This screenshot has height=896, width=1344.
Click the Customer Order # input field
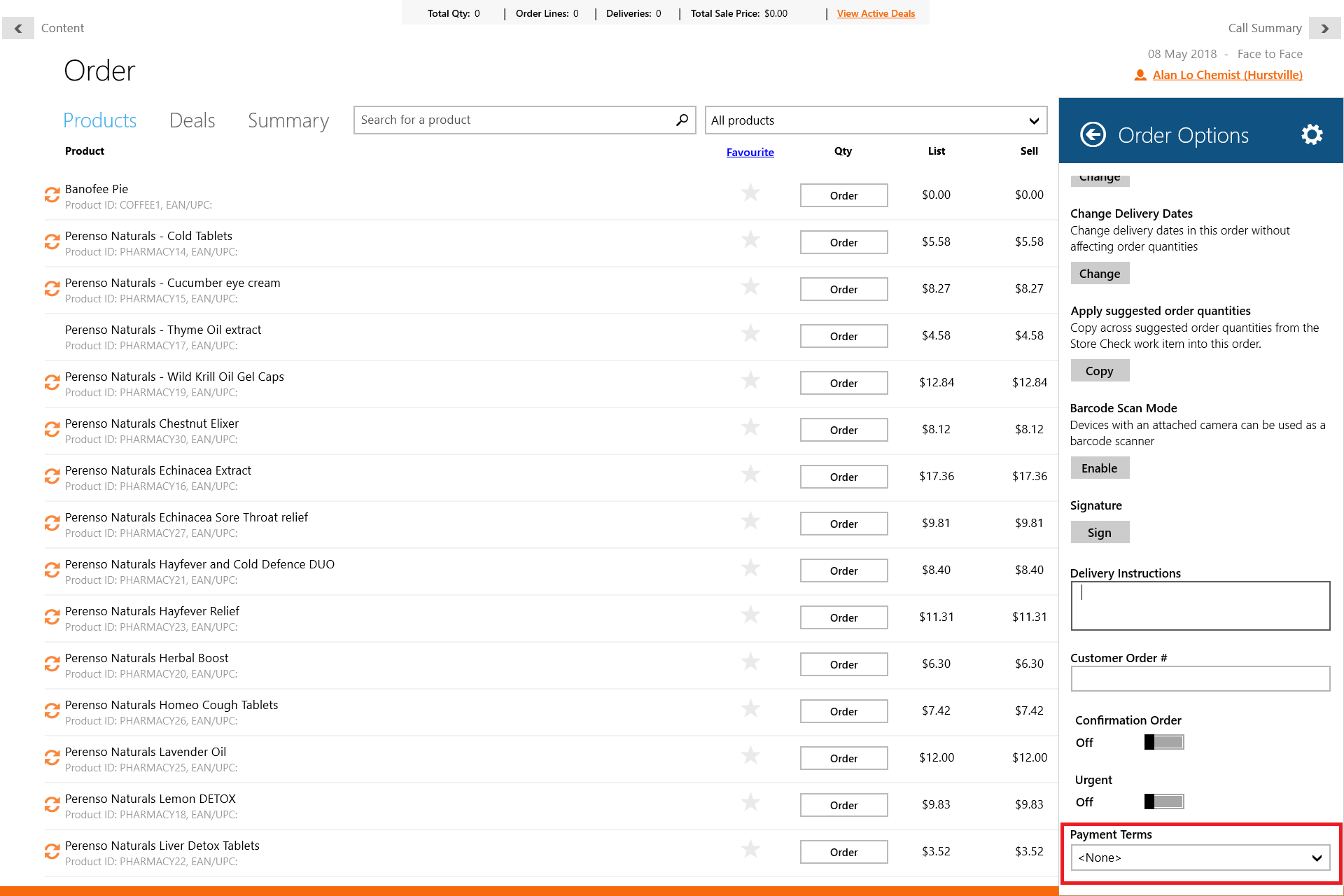pos(1200,678)
